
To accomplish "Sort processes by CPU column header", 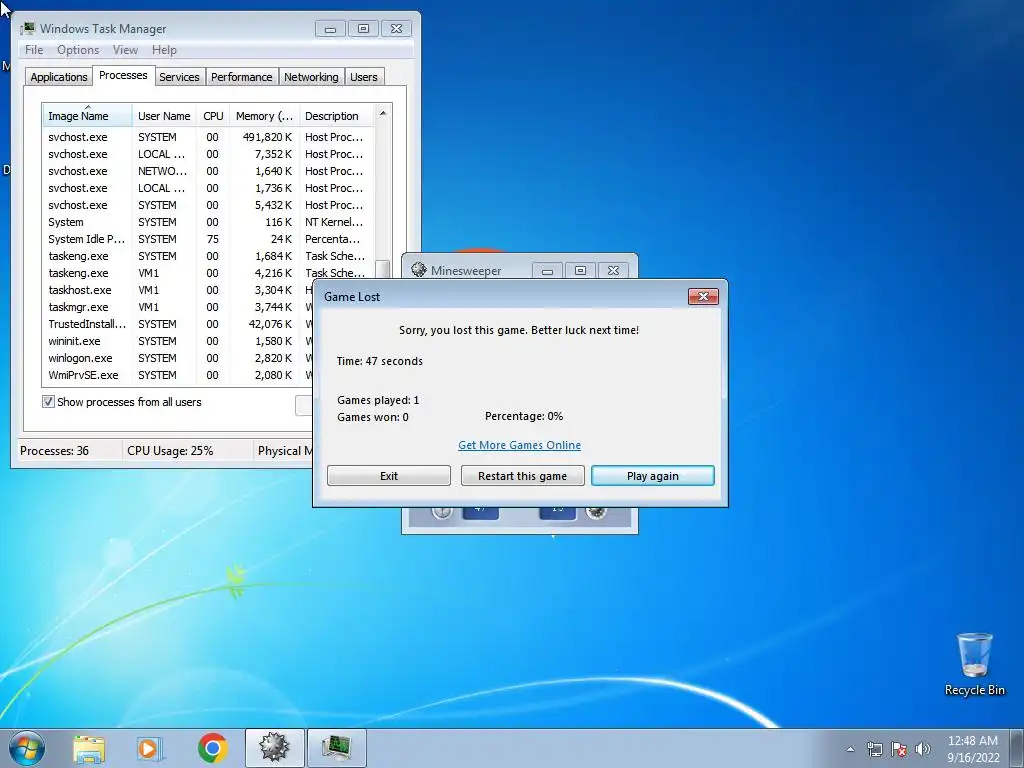I will [x=213, y=116].
